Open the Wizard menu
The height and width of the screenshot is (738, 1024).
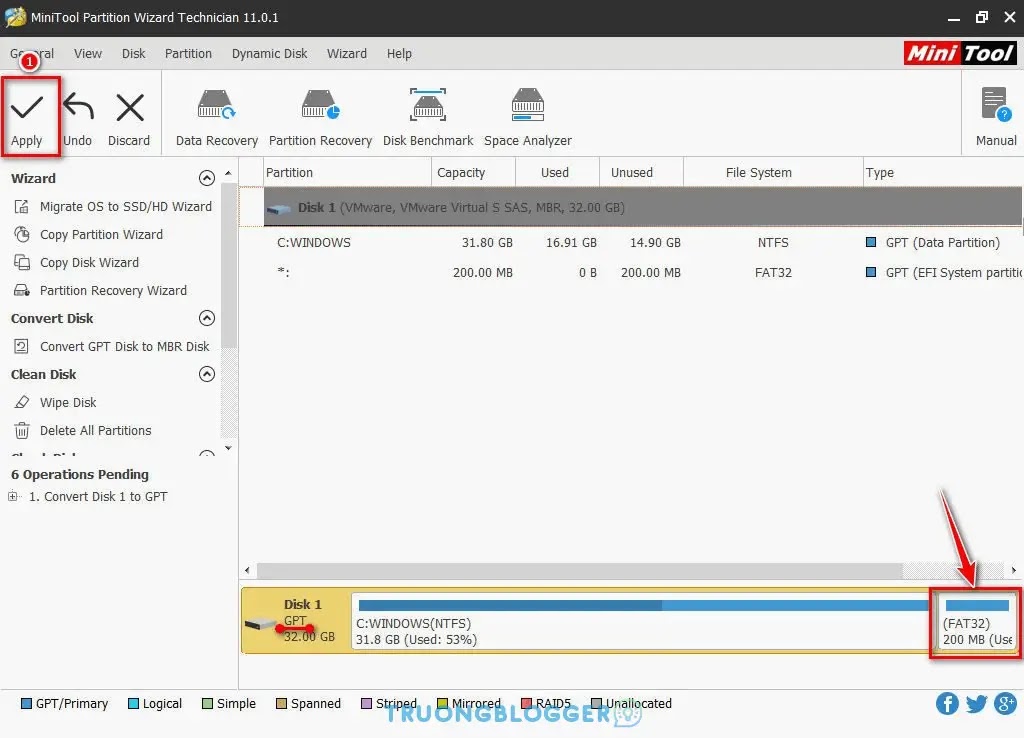[x=347, y=54]
